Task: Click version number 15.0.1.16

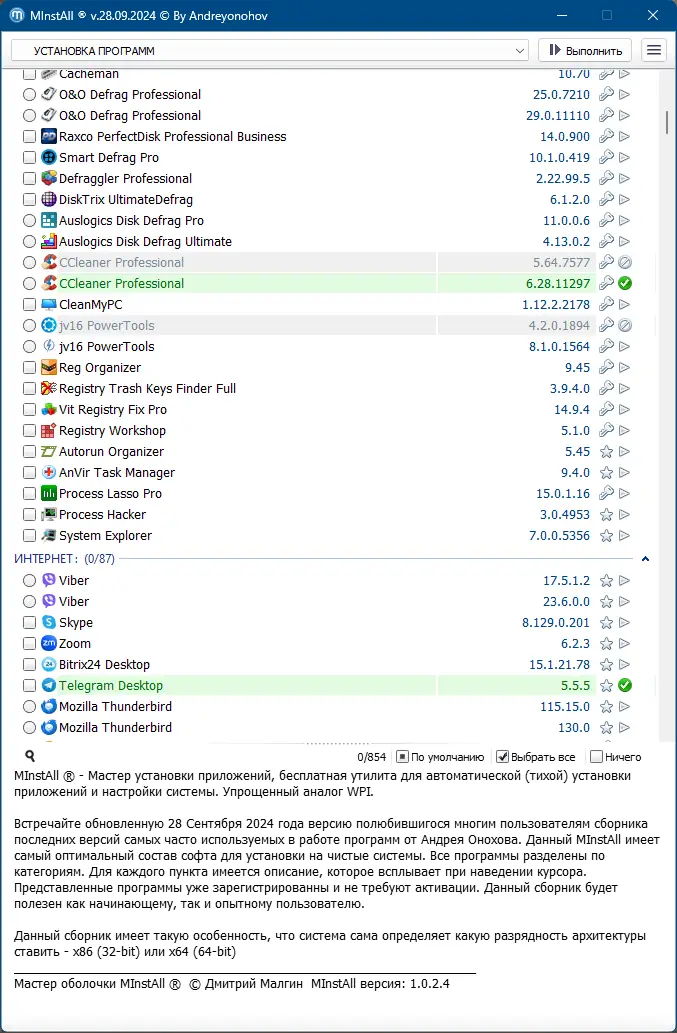Action: pyautogui.click(x=563, y=493)
